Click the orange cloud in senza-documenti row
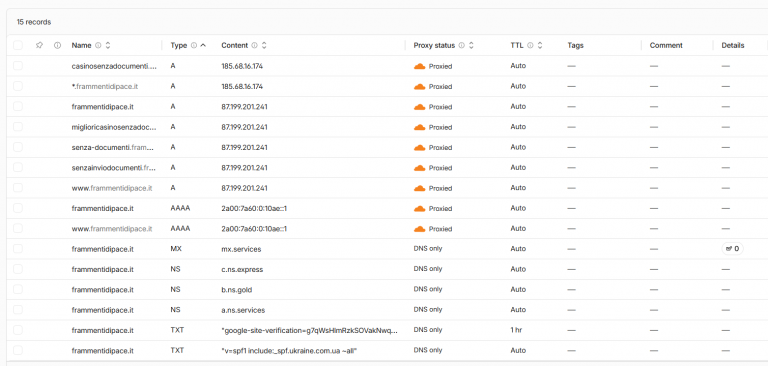The width and height of the screenshot is (768, 366). (x=419, y=147)
